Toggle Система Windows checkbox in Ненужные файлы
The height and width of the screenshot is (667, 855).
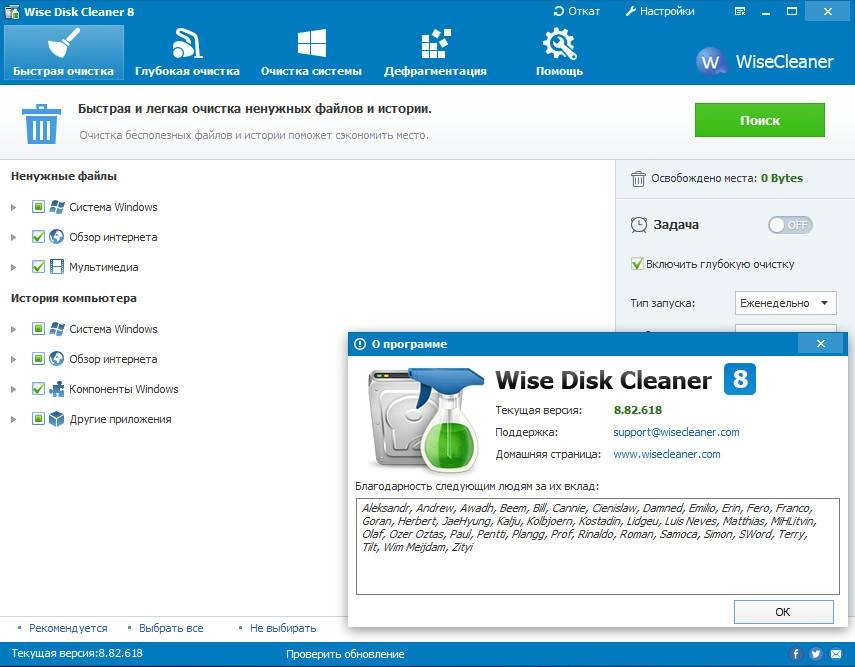[38, 207]
